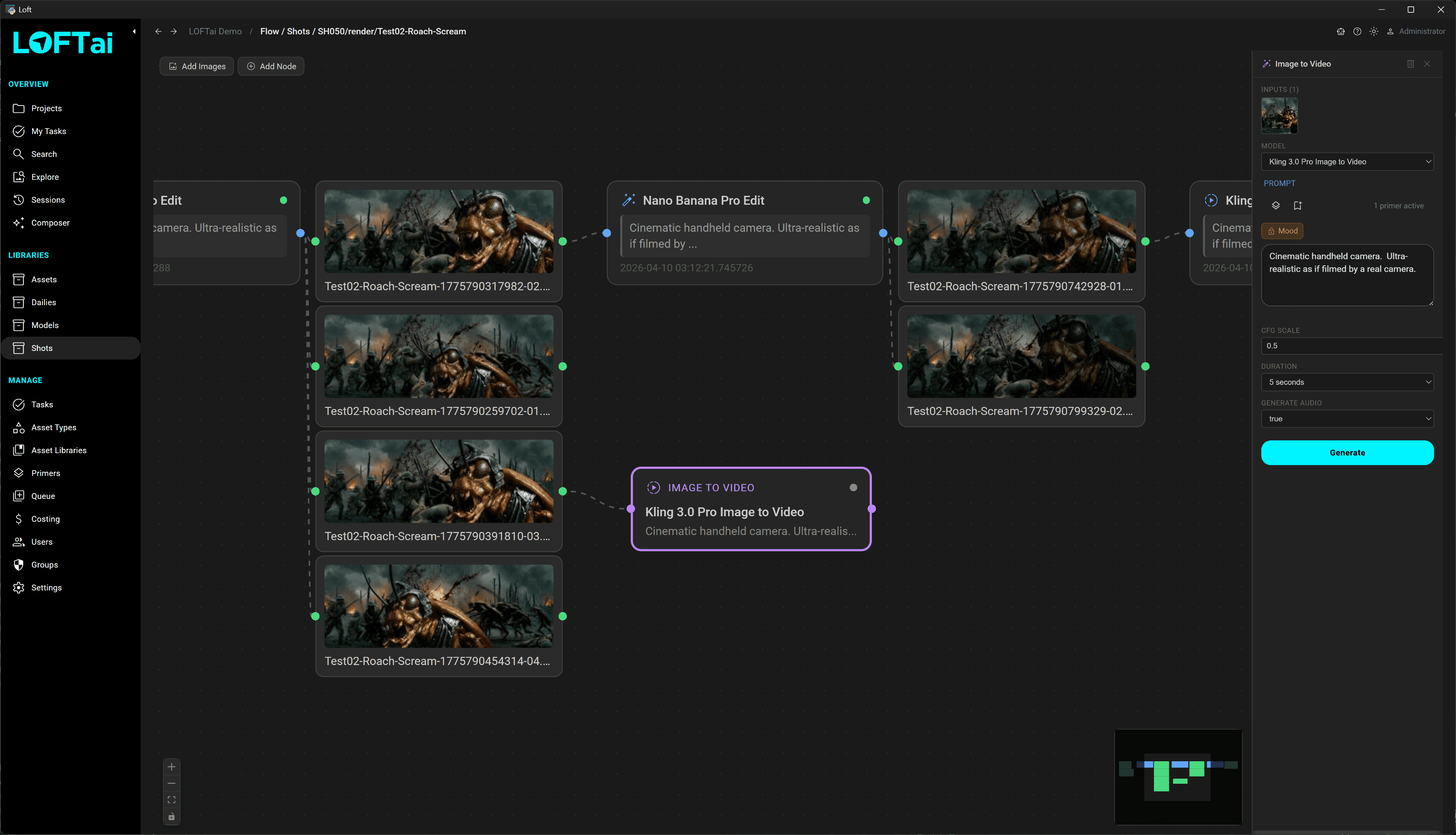Open the Duration dropdown showing 5 seconds
Image resolution: width=1456 pixels, height=835 pixels.
pos(1347,382)
